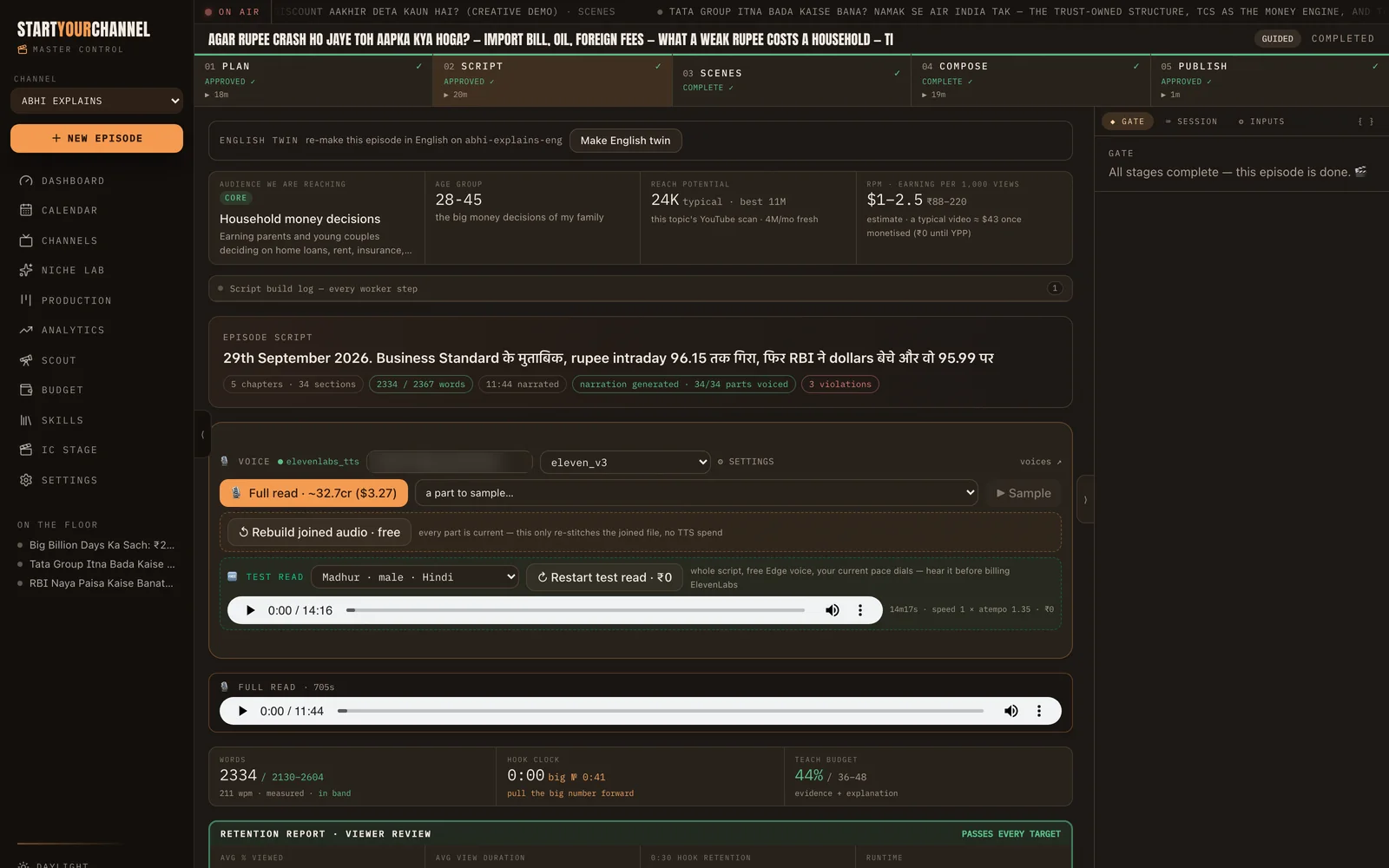This screenshot has height=868, width=1389.
Task: Play the 11:44 full read audio
Action: coord(242,711)
